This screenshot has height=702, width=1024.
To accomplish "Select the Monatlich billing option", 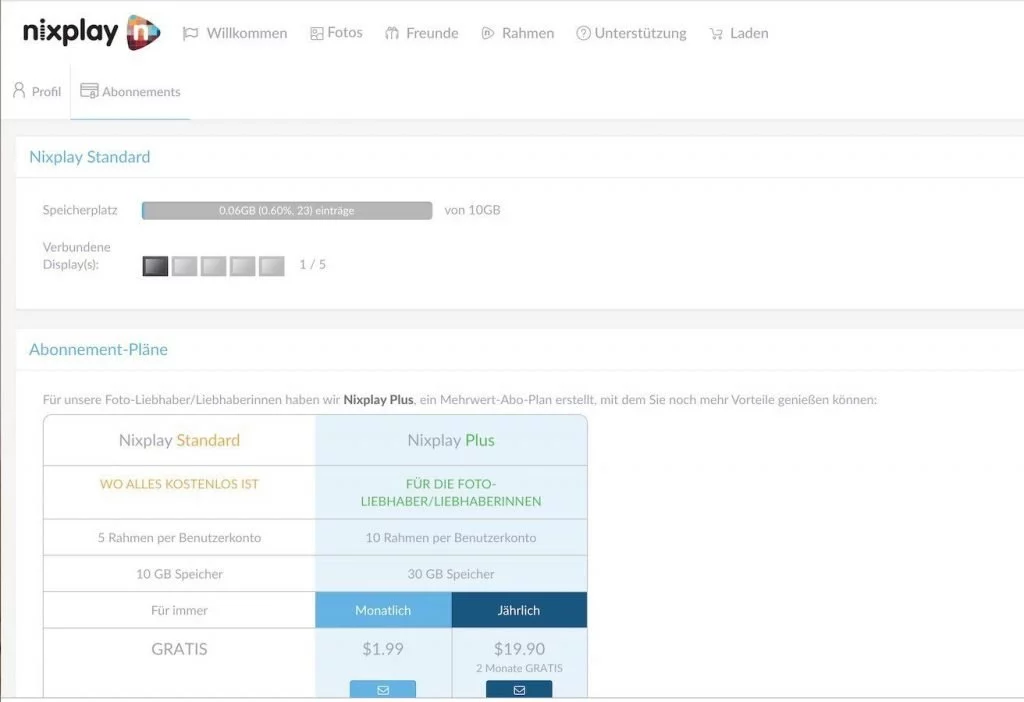I will click(383, 610).
